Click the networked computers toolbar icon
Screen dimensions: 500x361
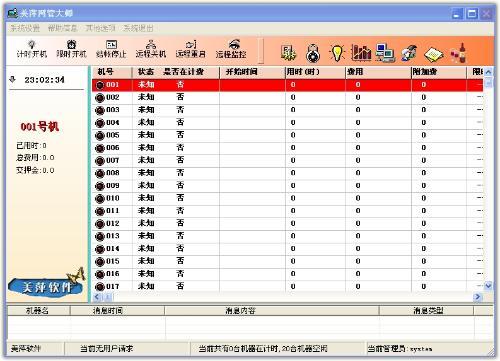click(x=385, y=53)
